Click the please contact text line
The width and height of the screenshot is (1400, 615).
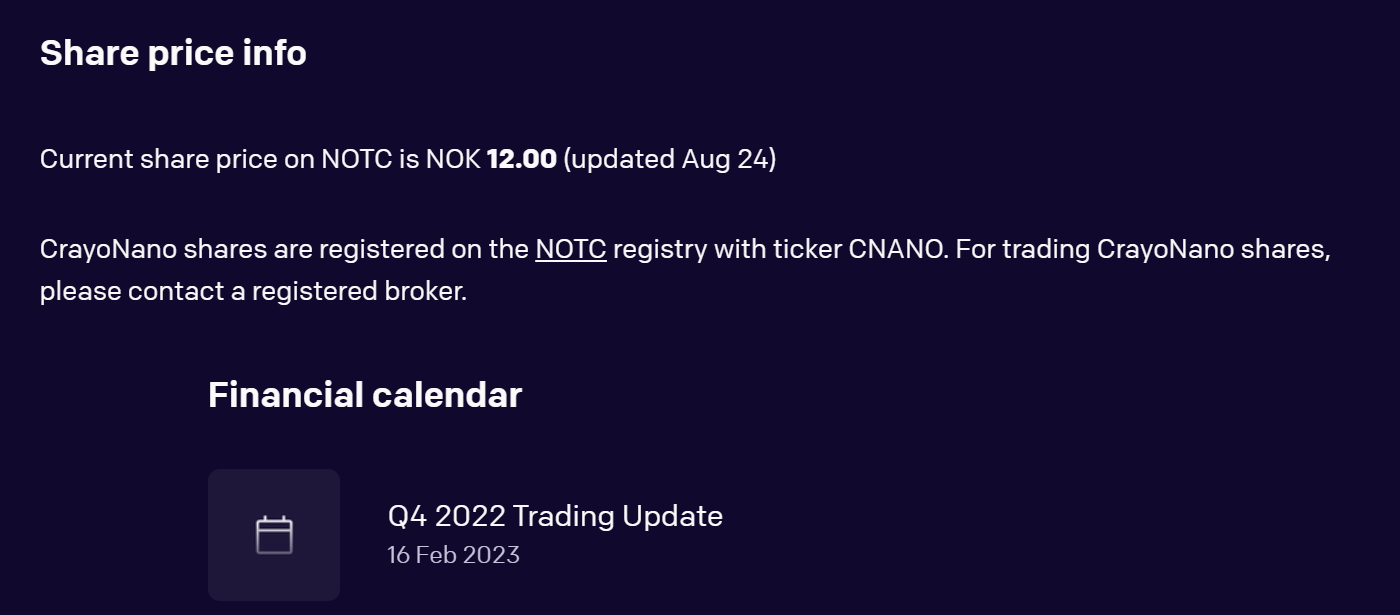point(254,292)
